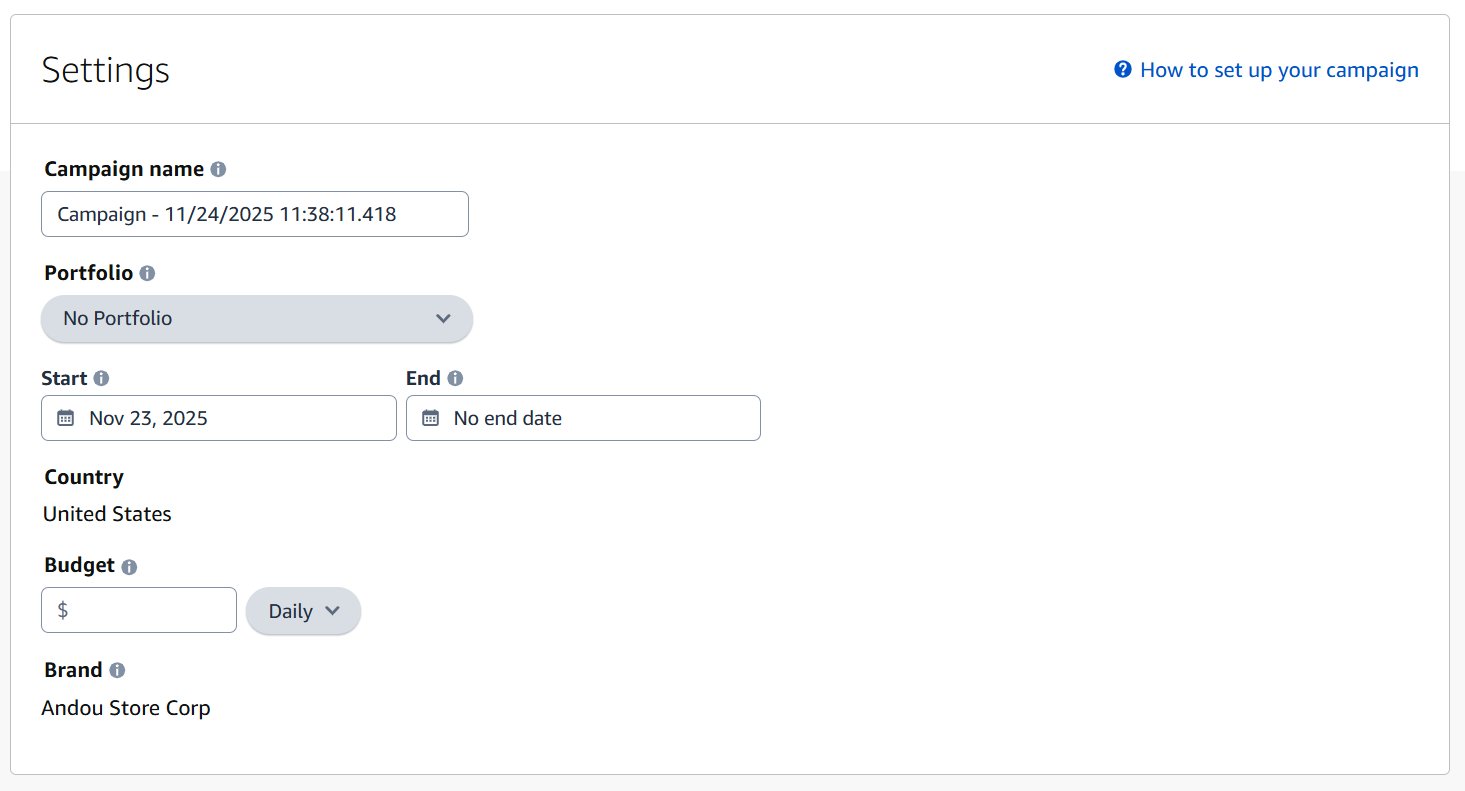The height and width of the screenshot is (791, 1465).
Task: Click the No end date field
Action: pyautogui.click(x=583, y=417)
